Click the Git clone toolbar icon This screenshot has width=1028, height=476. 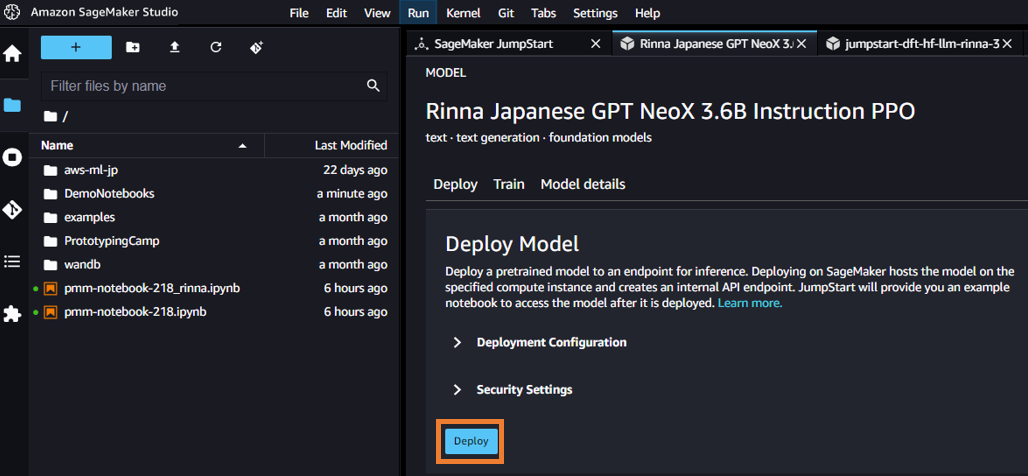click(256, 47)
